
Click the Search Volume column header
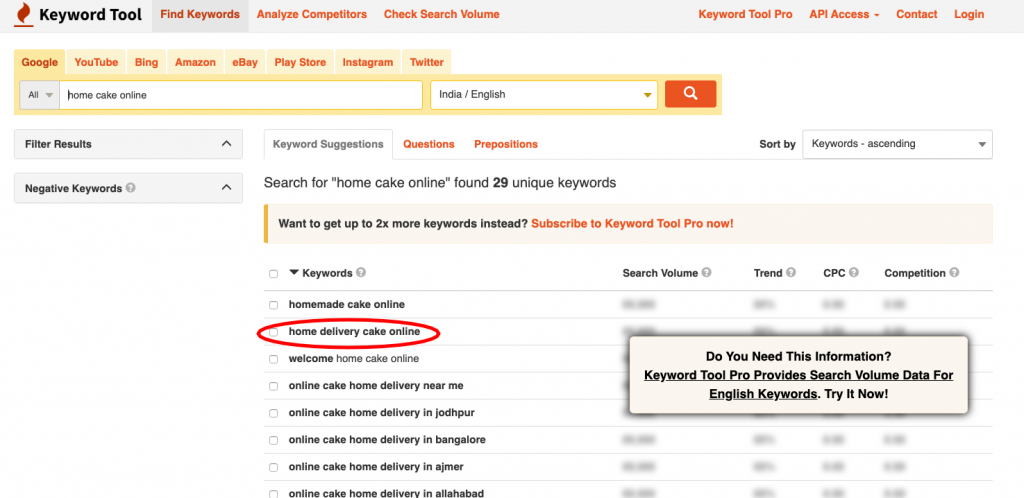click(x=660, y=273)
